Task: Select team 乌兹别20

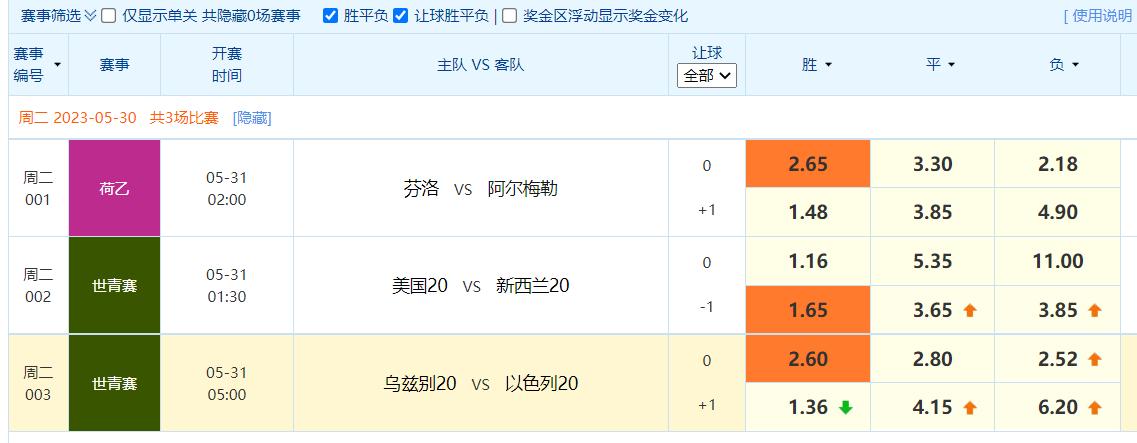Action: point(420,383)
